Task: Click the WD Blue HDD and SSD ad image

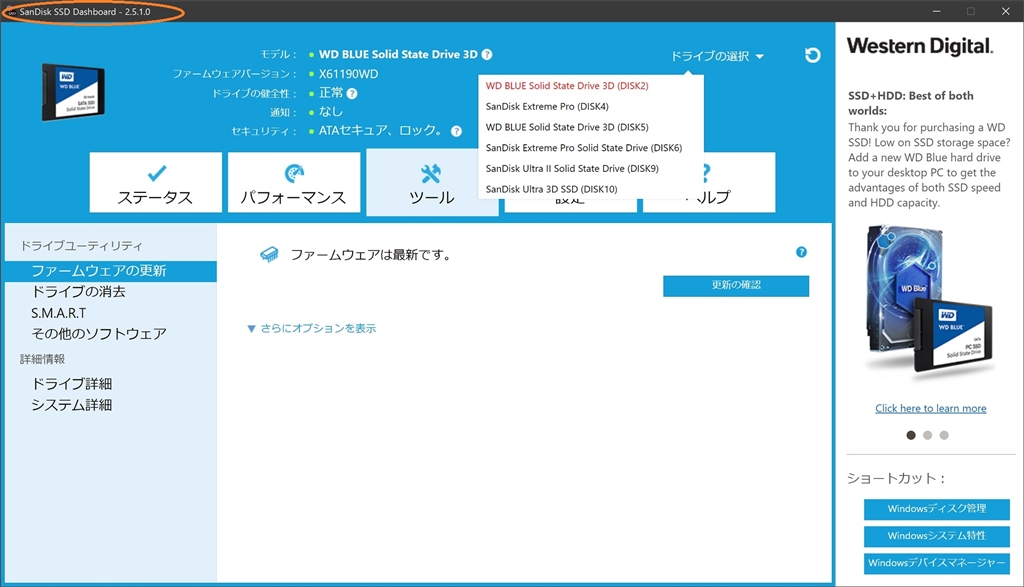Action: pyautogui.click(x=929, y=304)
